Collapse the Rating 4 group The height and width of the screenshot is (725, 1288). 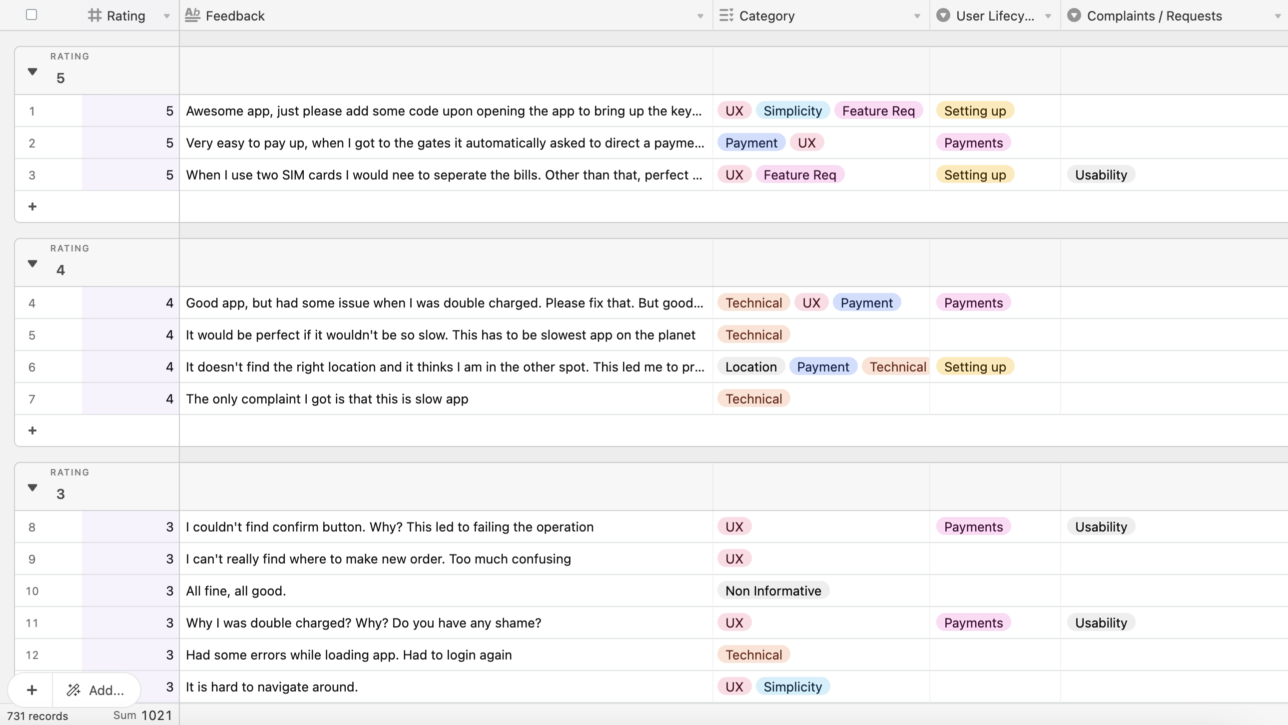pyautogui.click(x=32, y=264)
